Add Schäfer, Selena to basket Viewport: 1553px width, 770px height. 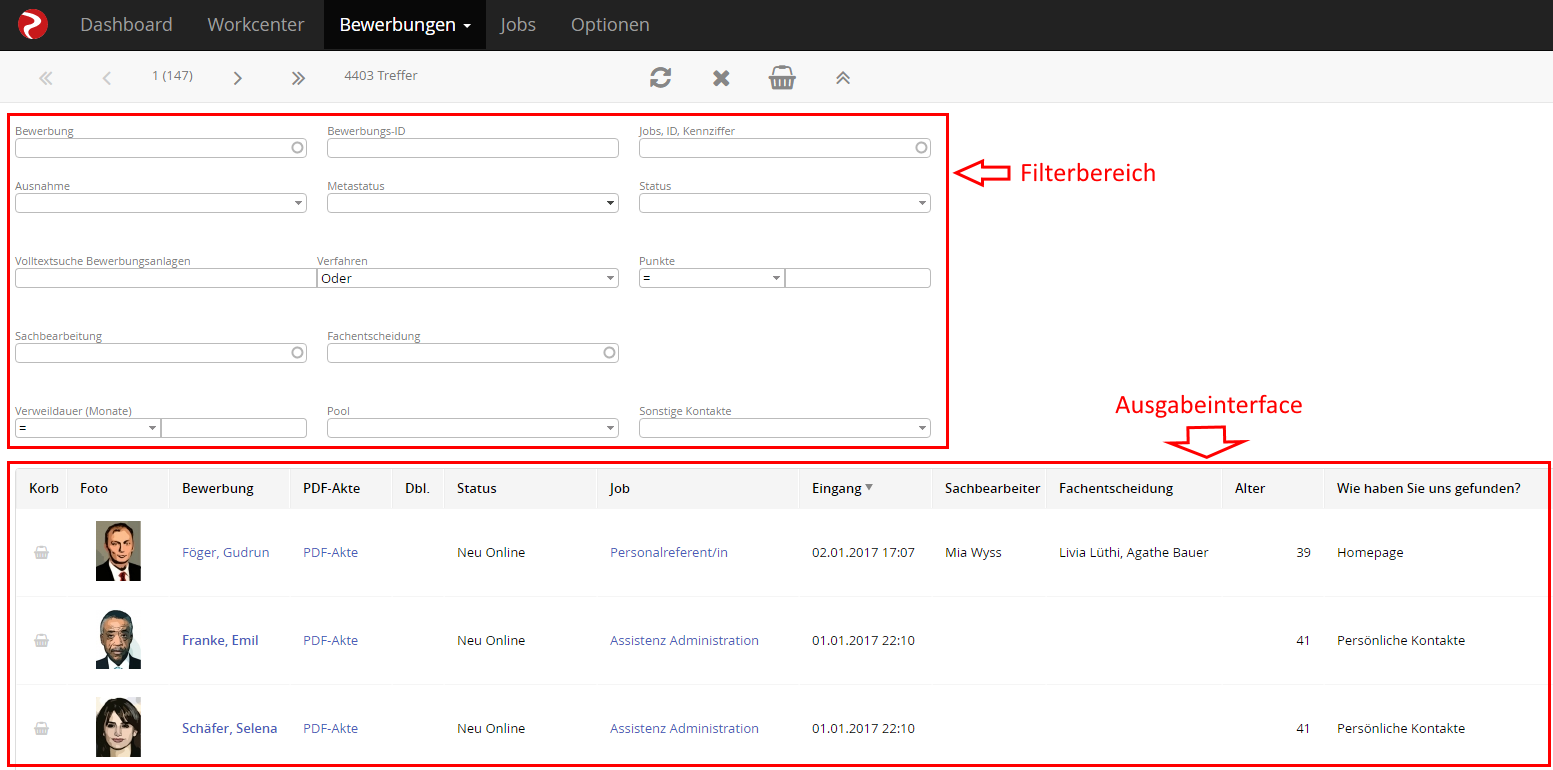41,728
